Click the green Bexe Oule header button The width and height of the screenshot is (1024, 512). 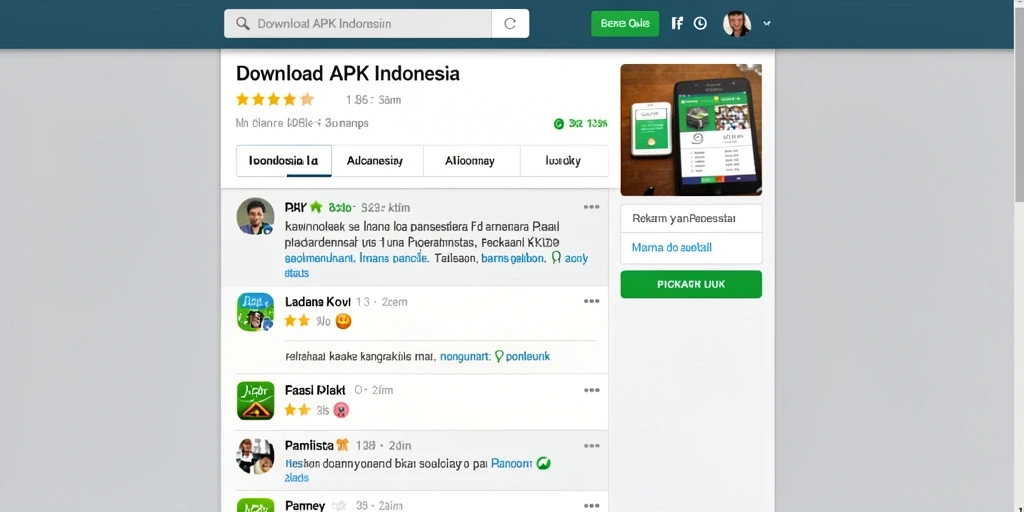point(625,24)
